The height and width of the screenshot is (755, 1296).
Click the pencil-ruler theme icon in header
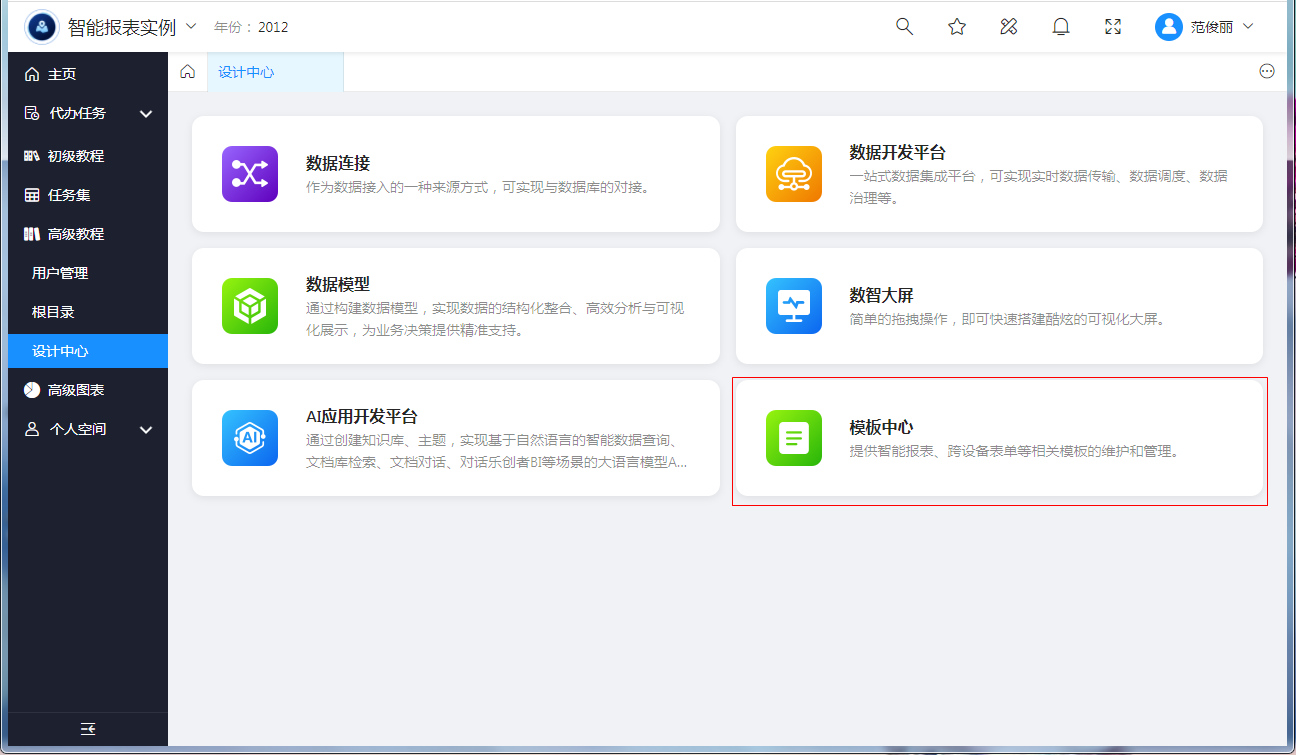pyautogui.click(x=1009, y=27)
